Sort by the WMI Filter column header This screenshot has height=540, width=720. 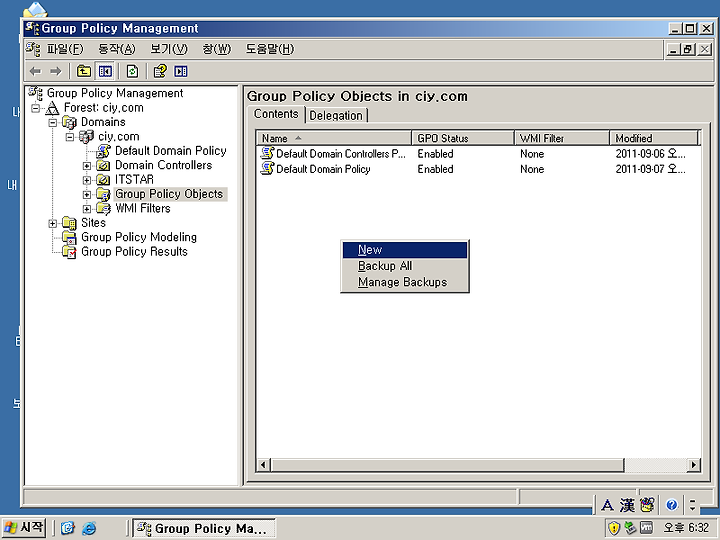pyautogui.click(x=562, y=138)
